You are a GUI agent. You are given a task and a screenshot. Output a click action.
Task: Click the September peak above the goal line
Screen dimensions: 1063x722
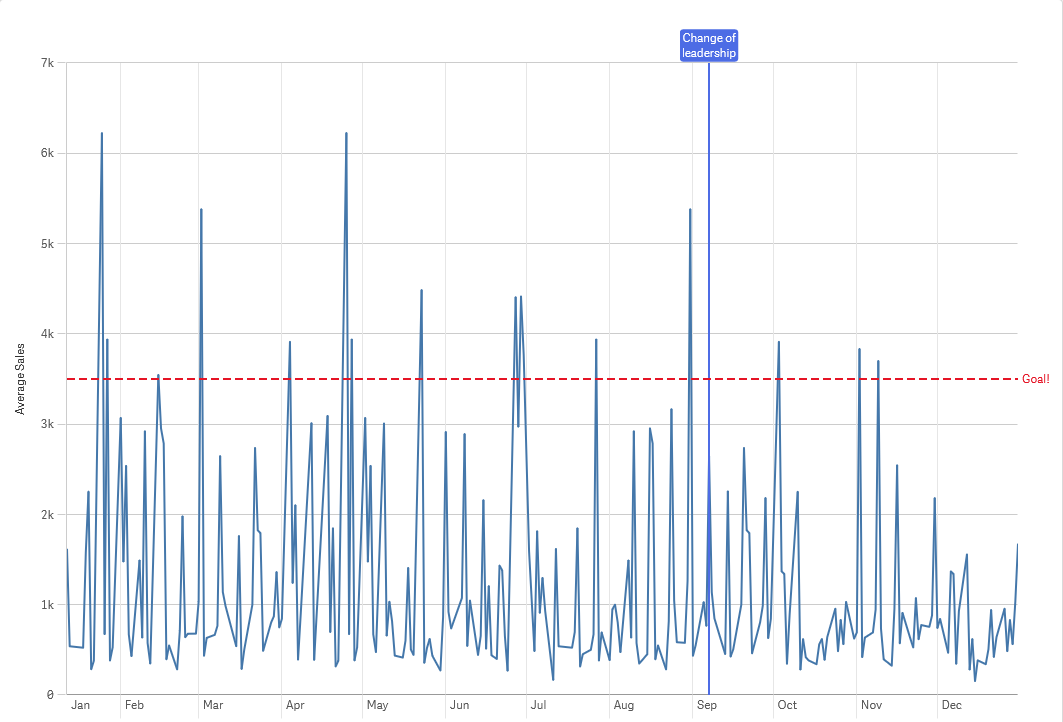(x=689, y=209)
